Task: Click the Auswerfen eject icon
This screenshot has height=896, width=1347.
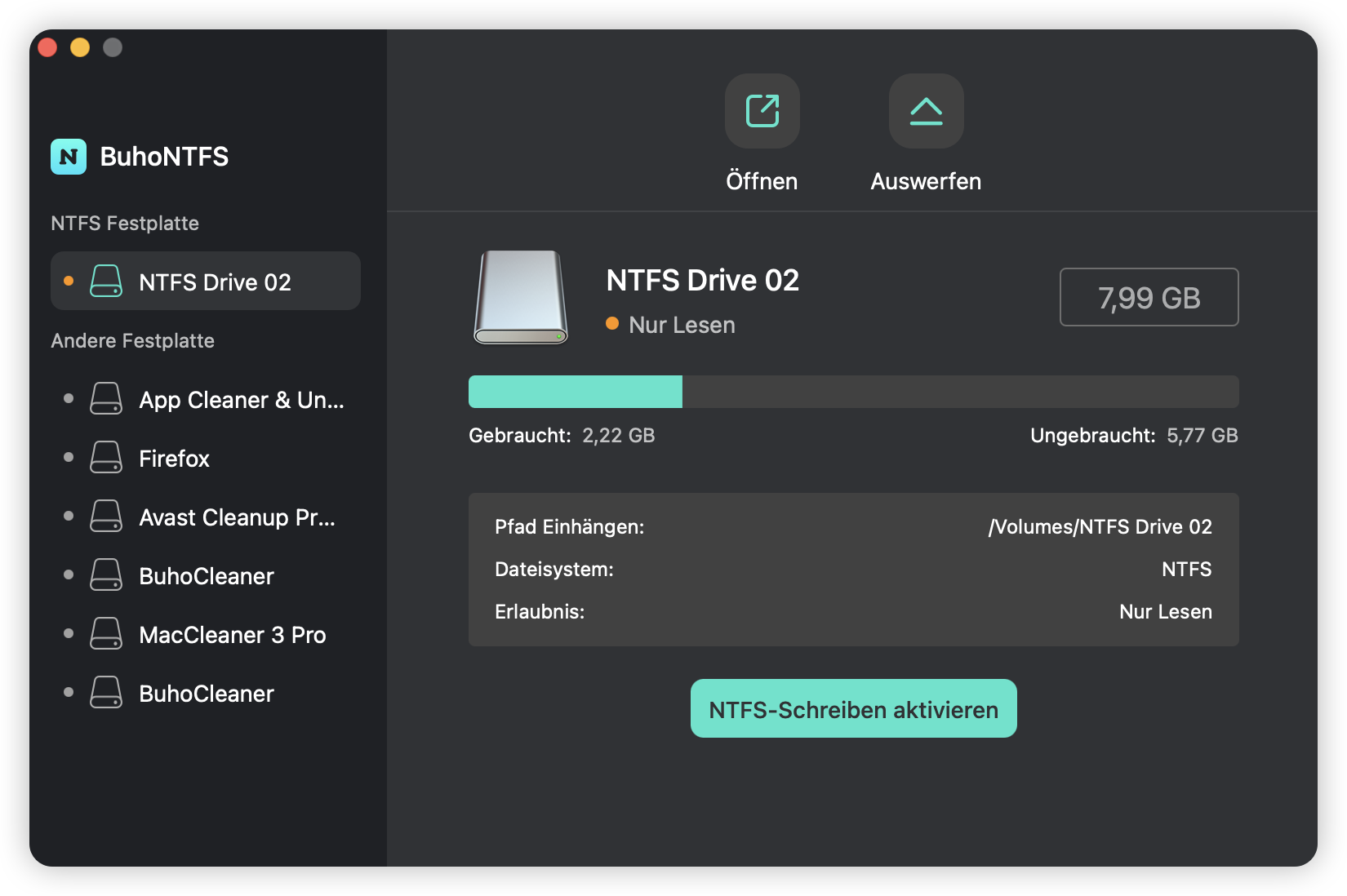Action: [926, 111]
